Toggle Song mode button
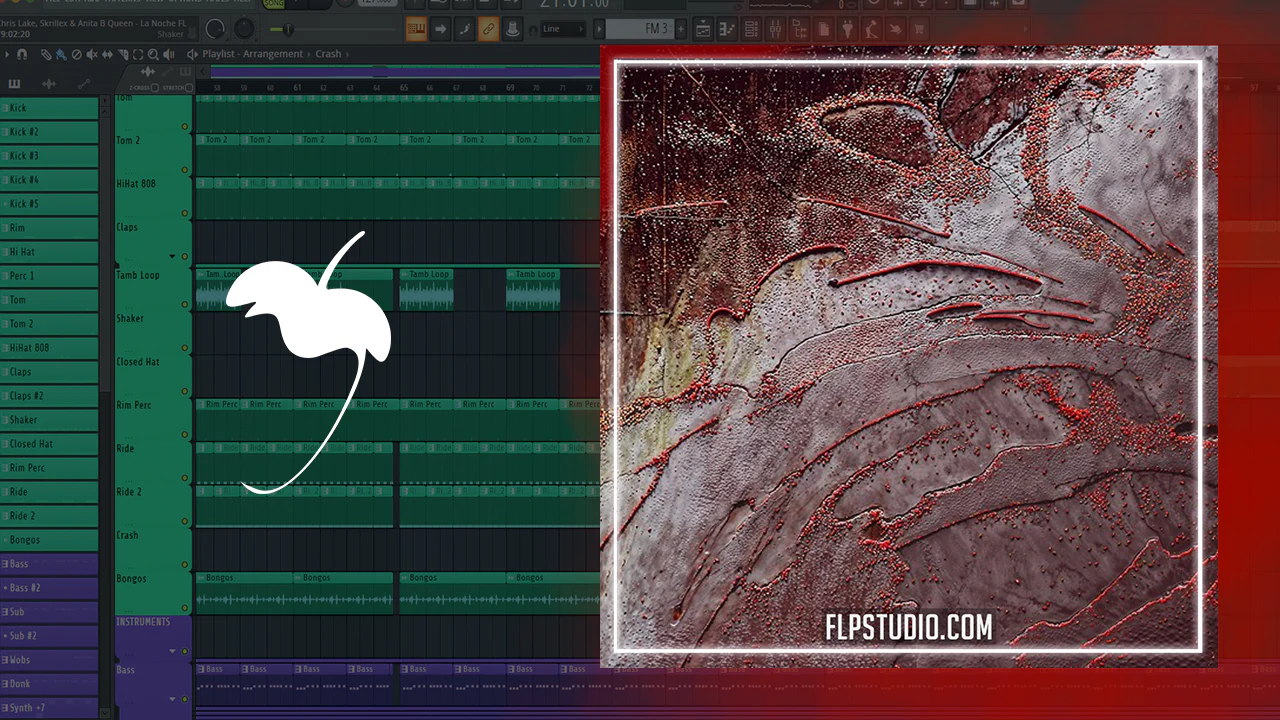 [272, 4]
